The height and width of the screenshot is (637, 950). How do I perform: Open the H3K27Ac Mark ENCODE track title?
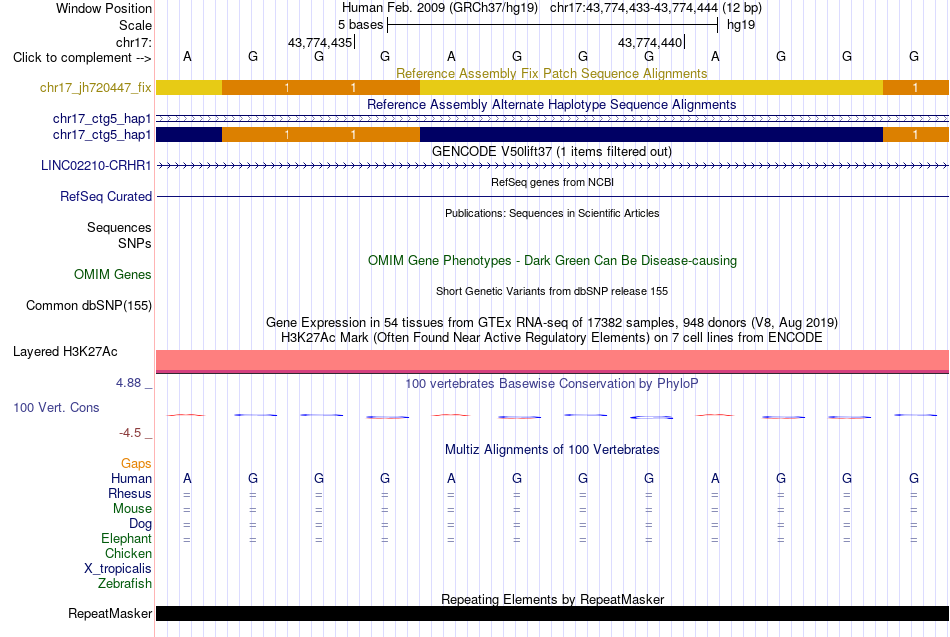coord(552,338)
